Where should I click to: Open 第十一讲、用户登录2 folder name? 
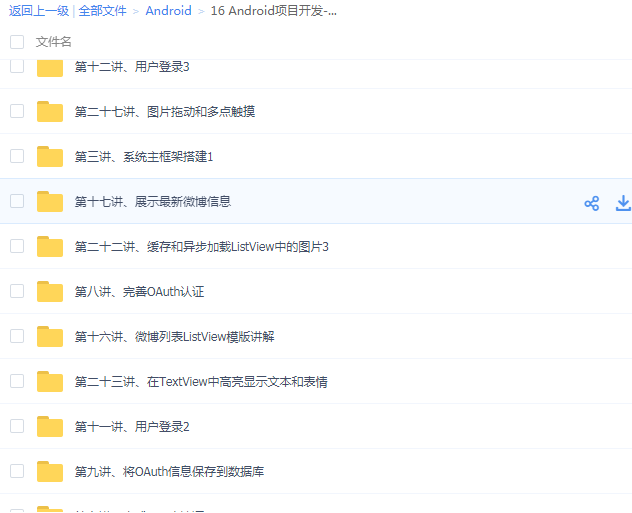pos(132,427)
